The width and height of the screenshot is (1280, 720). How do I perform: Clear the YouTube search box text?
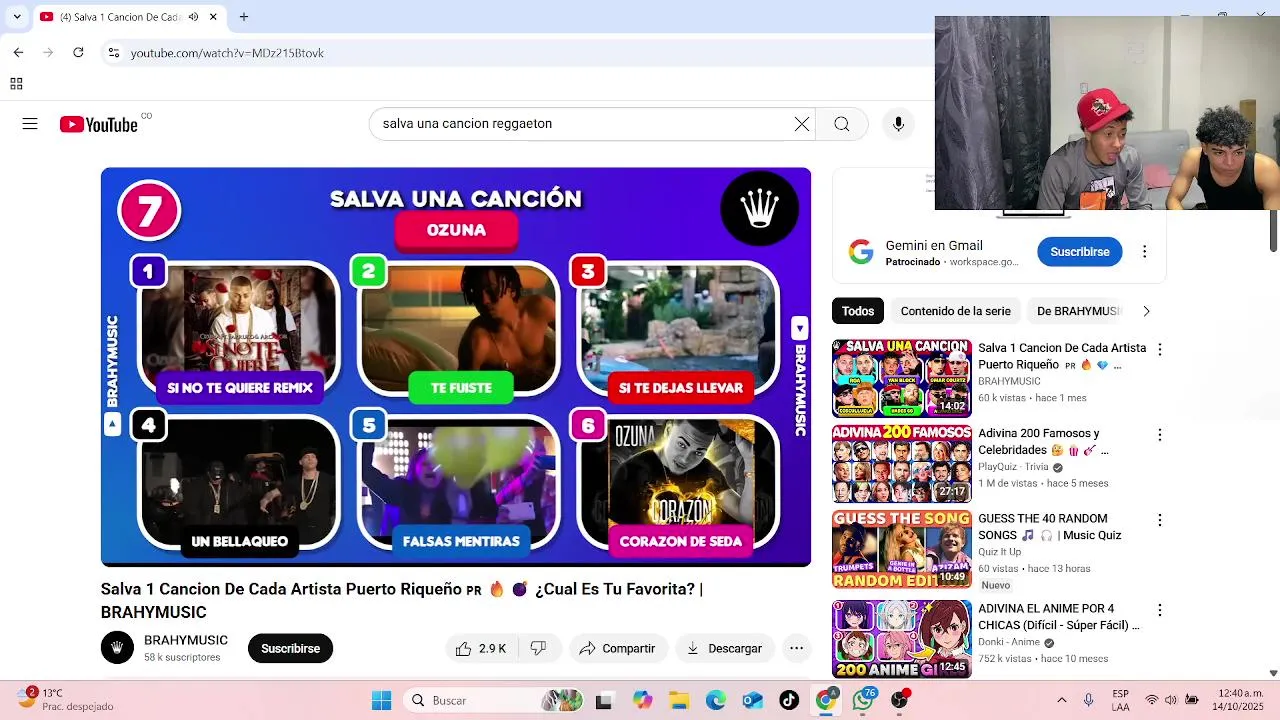802,124
